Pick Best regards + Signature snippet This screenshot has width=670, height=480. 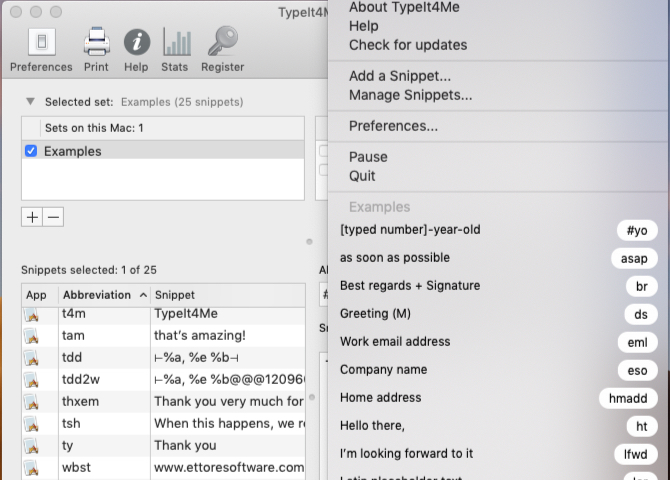(498, 286)
